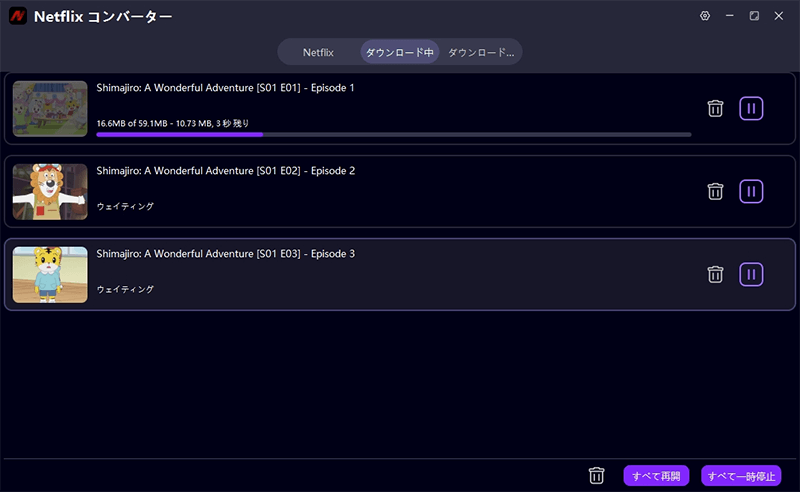Screen dimensions: 800x492
Task: Switch to the Netflix tab
Action: click(318, 52)
